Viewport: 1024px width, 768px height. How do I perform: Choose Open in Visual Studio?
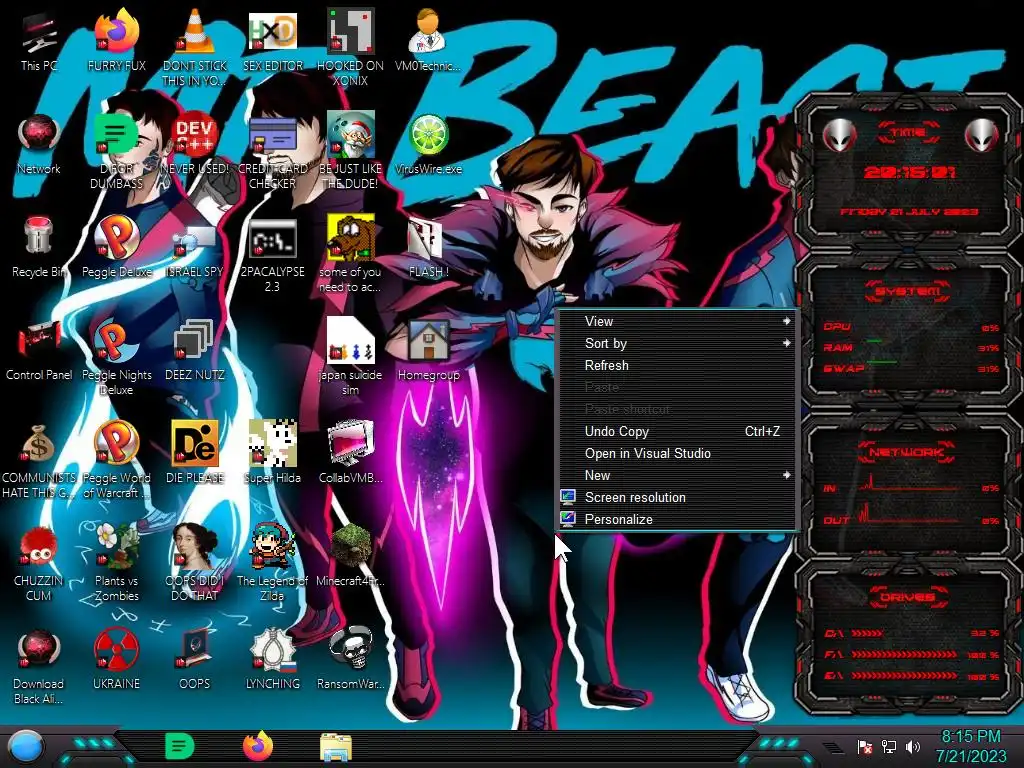[677, 453]
